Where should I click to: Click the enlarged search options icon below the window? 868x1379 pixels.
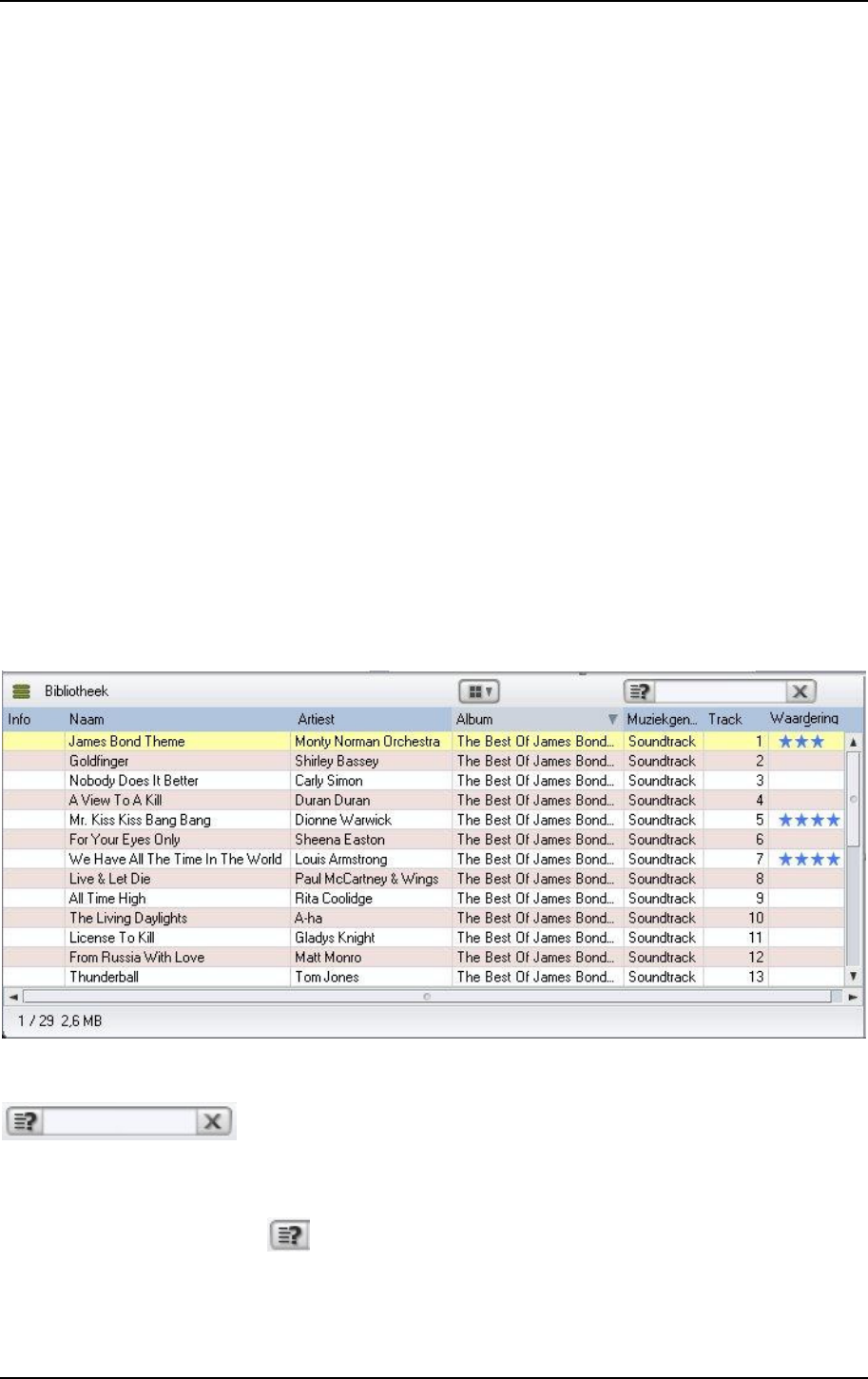tap(26, 1121)
